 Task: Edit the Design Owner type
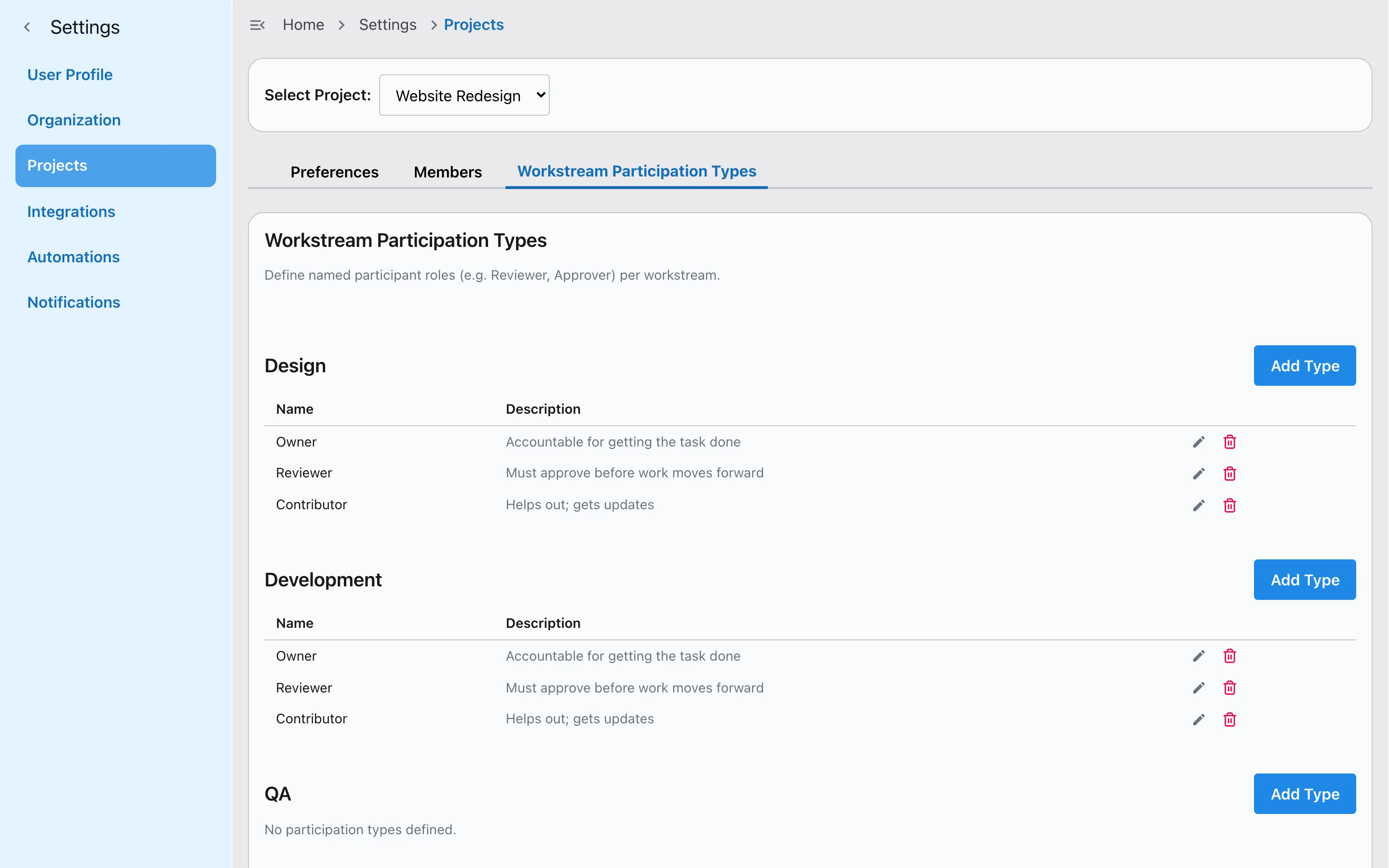point(1198,442)
